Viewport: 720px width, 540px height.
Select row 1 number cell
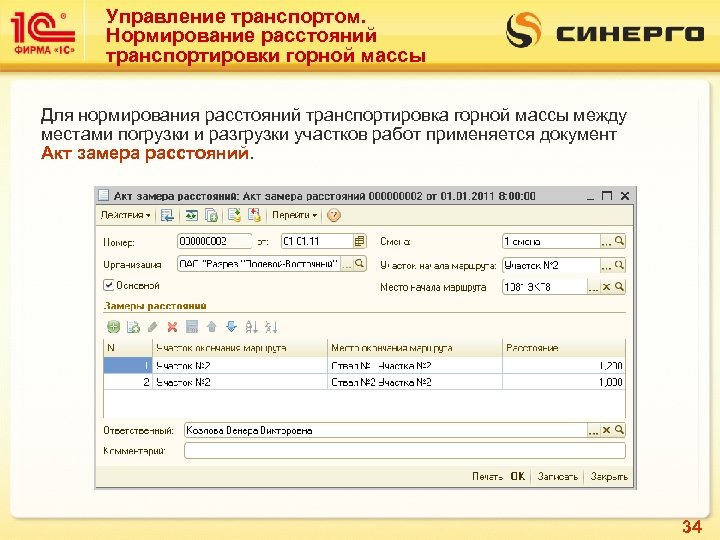128,366
